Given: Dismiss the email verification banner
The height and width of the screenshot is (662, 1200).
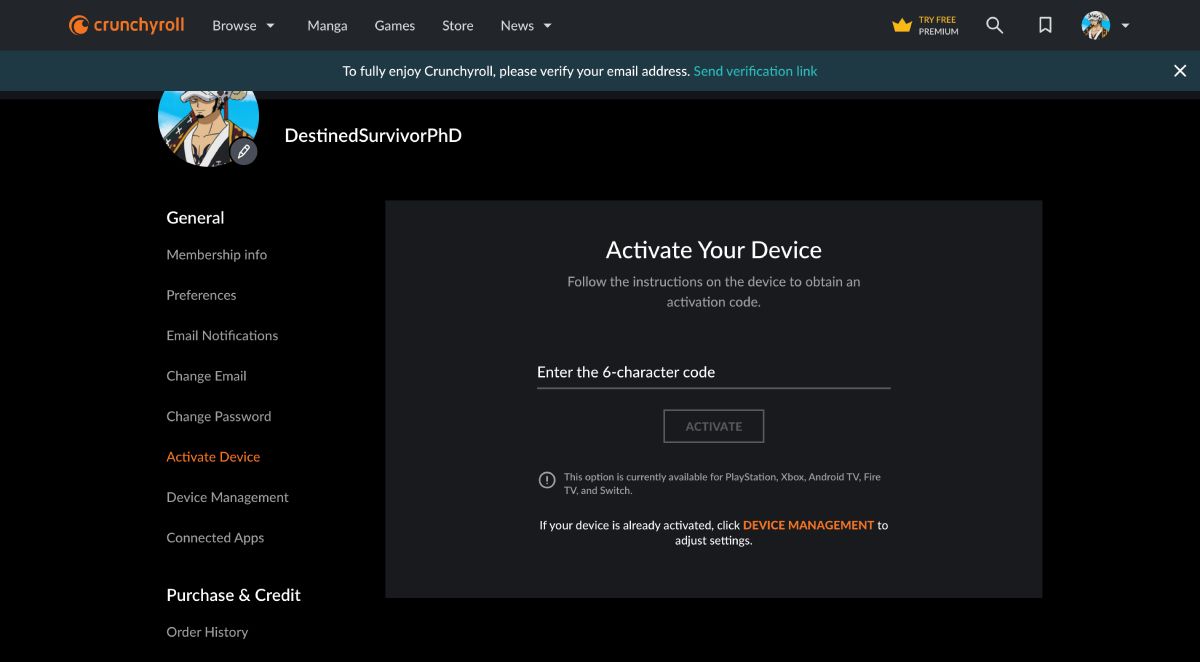Looking at the screenshot, I should 1180,71.
